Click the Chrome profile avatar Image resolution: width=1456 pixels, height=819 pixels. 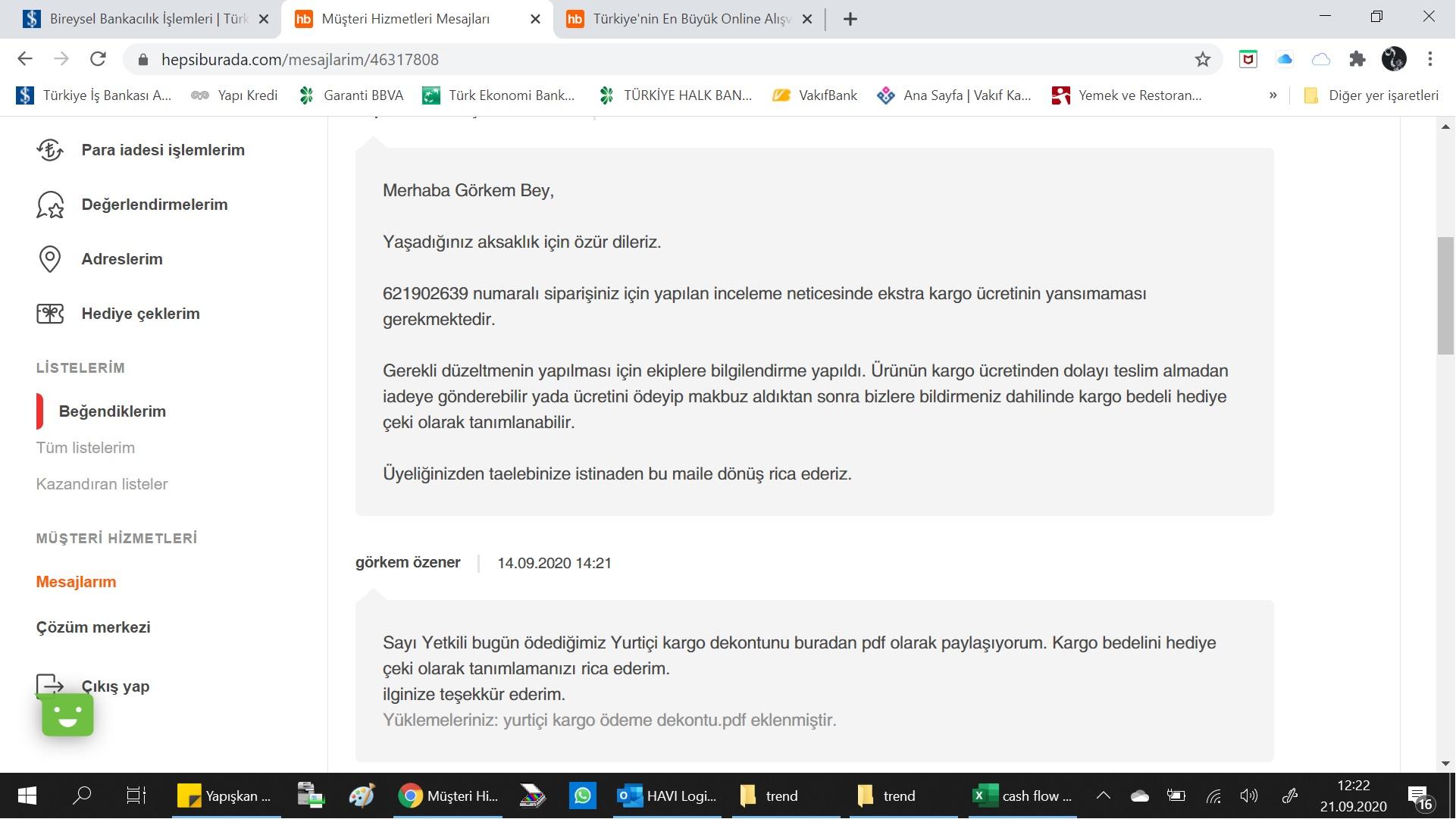click(x=1394, y=59)
